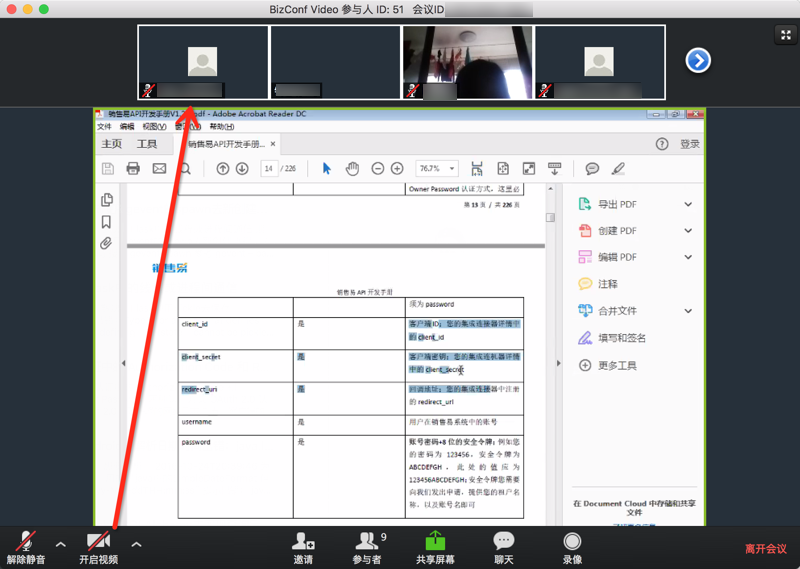The height and width of the screenshot is (569, 800).
Task: Open the 聊天 chat panel
Action: [x=504, y=548]
